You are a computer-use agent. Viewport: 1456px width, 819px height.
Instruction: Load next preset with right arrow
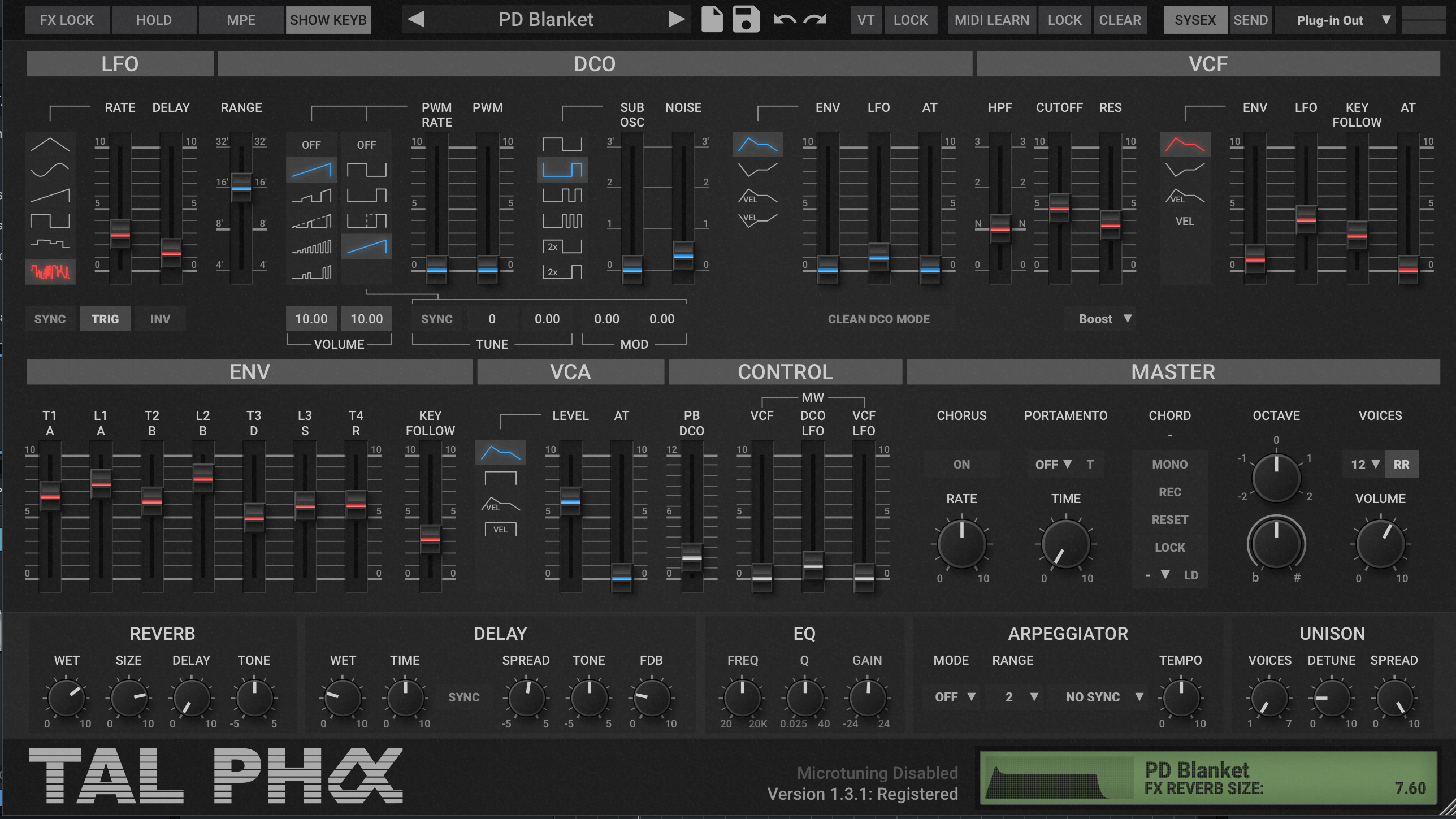click(675, 20)
